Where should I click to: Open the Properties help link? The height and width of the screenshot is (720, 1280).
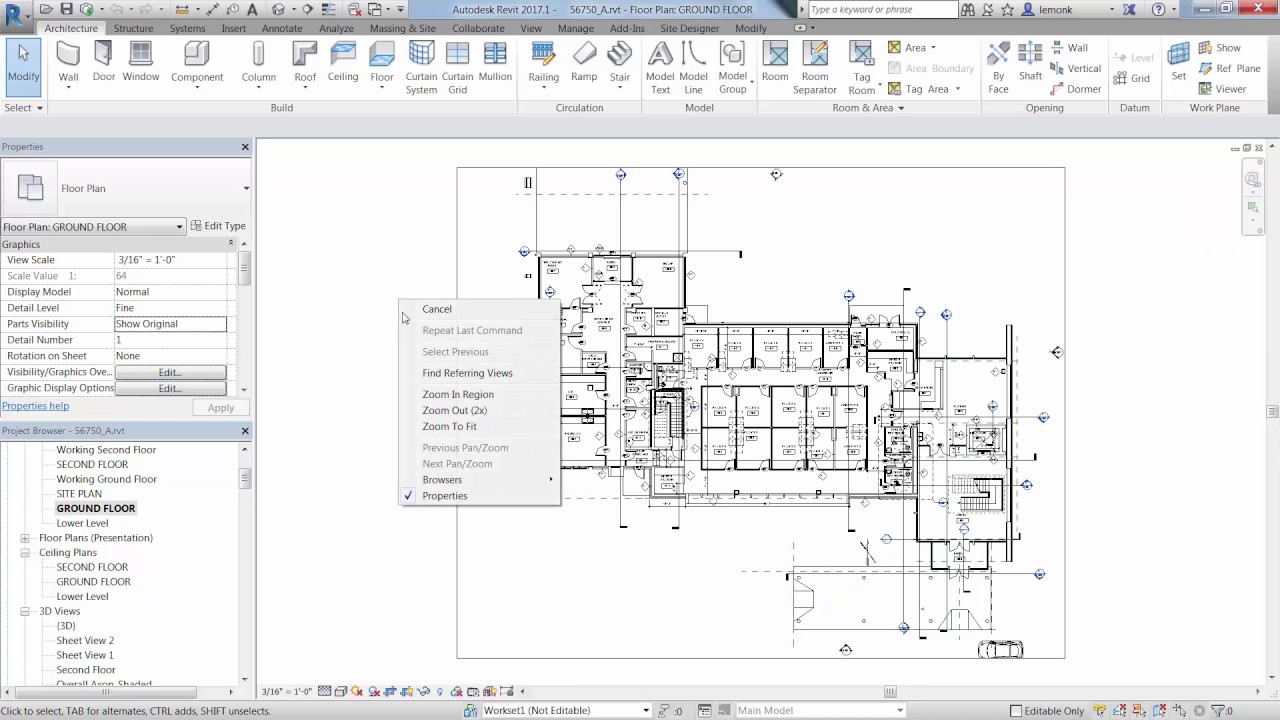pyautogui.click(x=35, y=406)
